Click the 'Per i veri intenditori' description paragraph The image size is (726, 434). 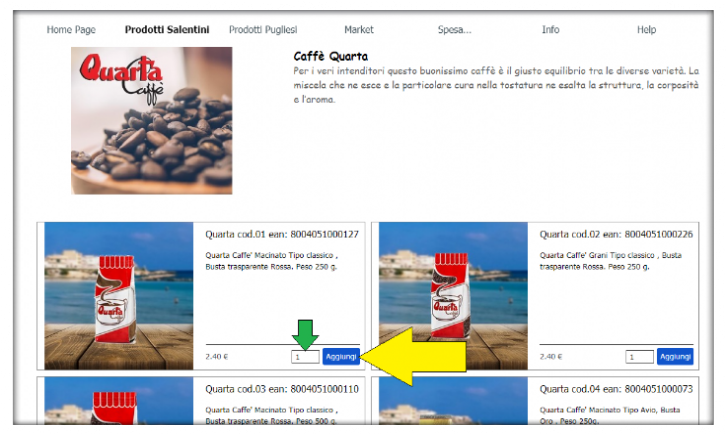click(x=496, y=85)
